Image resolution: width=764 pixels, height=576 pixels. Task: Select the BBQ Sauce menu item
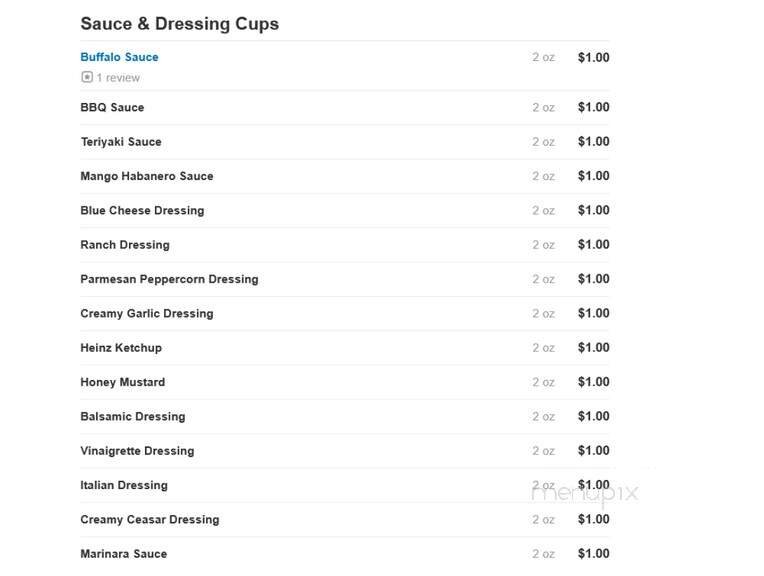pos(112,107)
